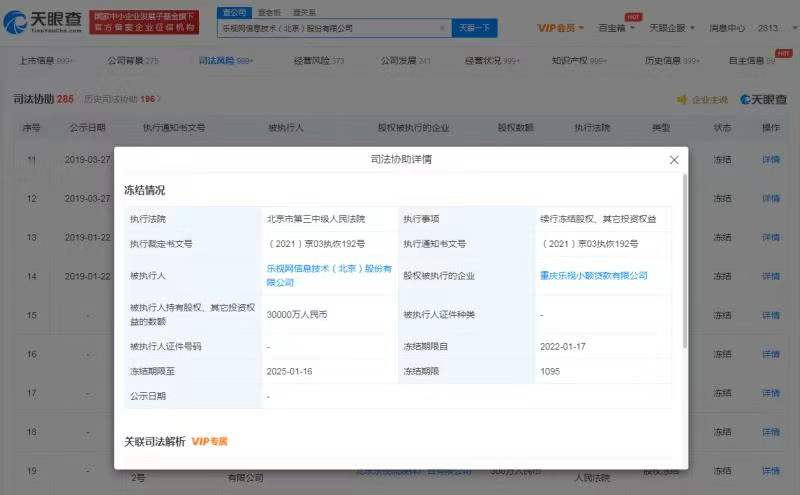Select the 经营风险 tab

[316, 61]
